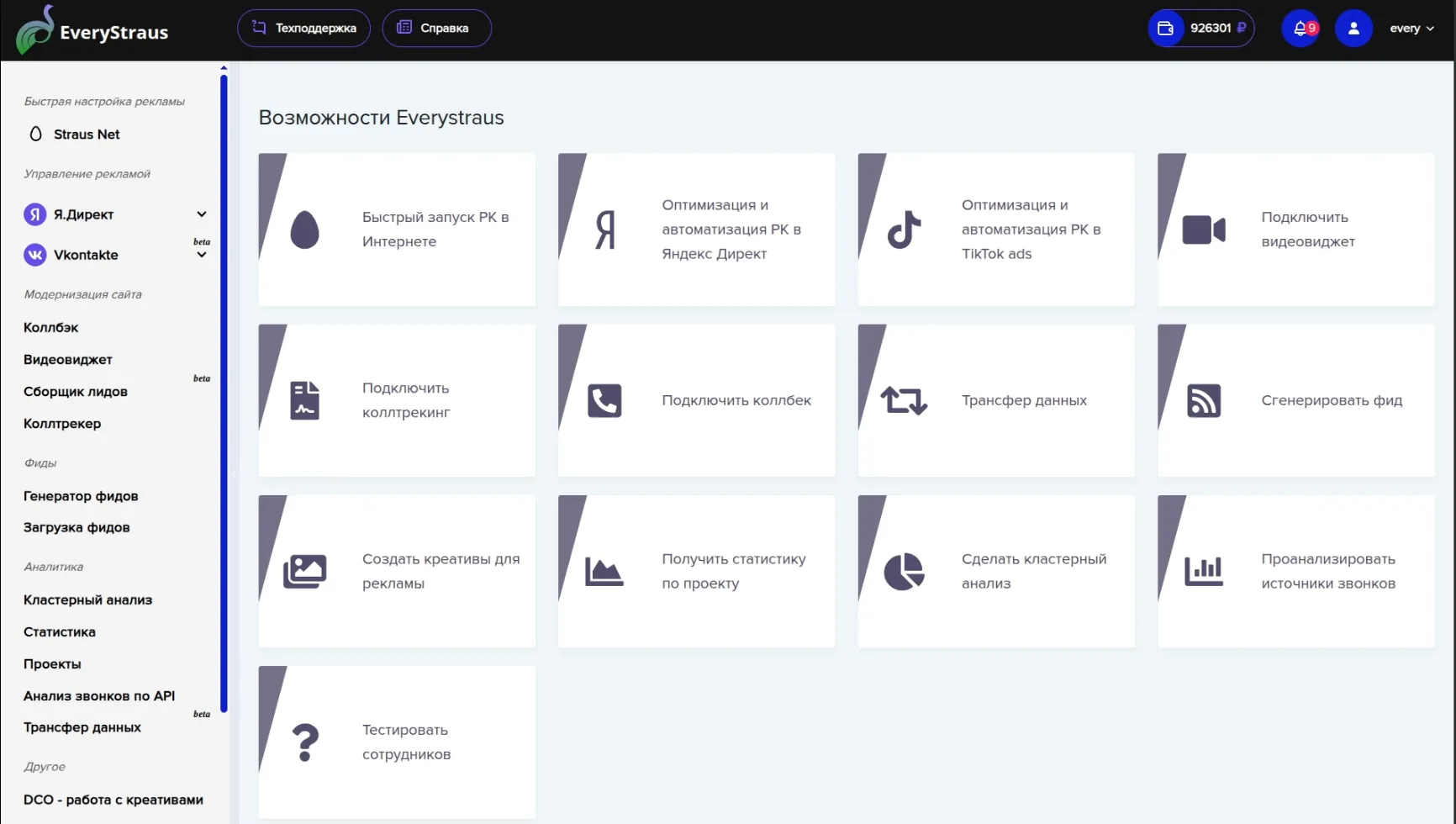Open Оптимизация РК в Яндекс Директ text

(731, 230)
